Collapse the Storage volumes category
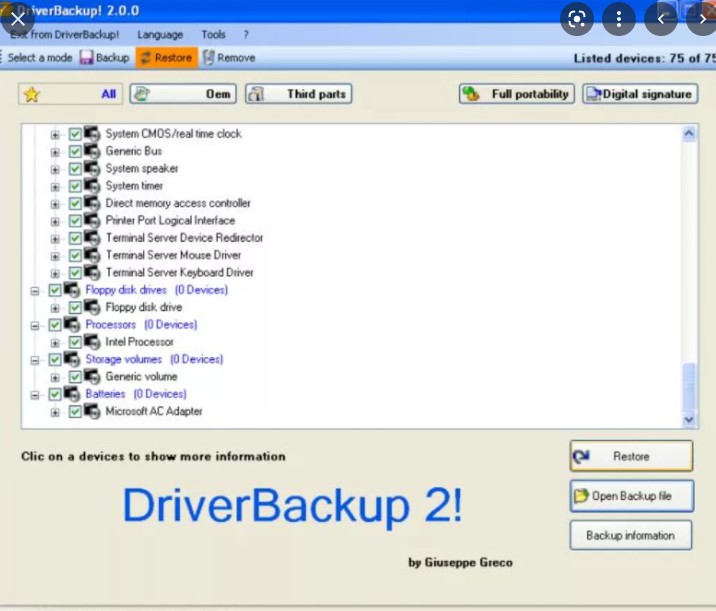This screenshot has height=611, width=716. (35, 360)
